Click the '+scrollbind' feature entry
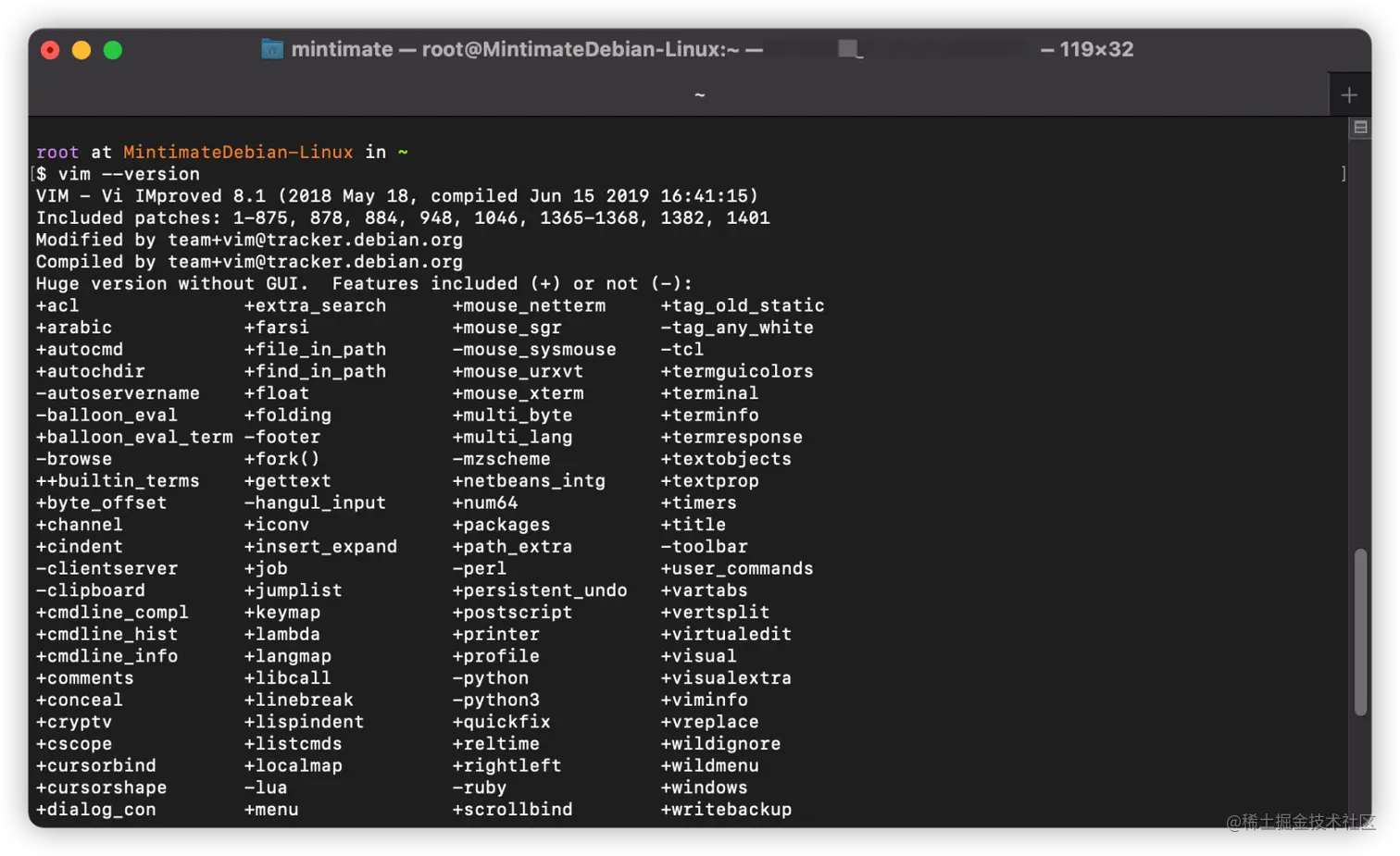The height and width of the screenshot is (856, 1400). pos(512,810)
